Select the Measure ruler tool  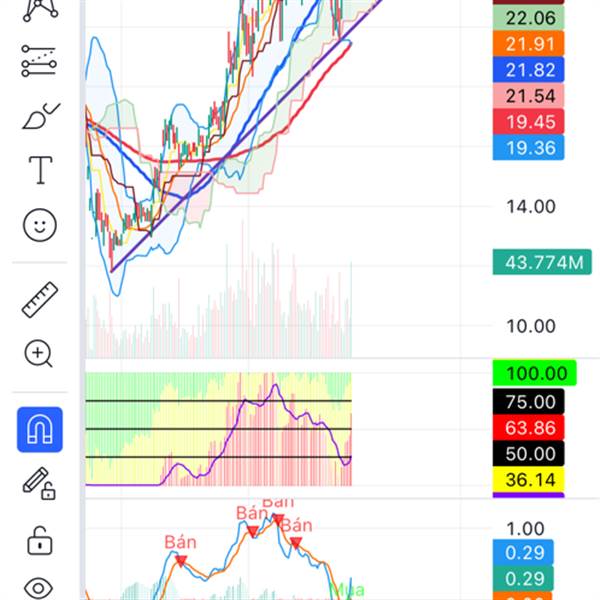[40, 300]
